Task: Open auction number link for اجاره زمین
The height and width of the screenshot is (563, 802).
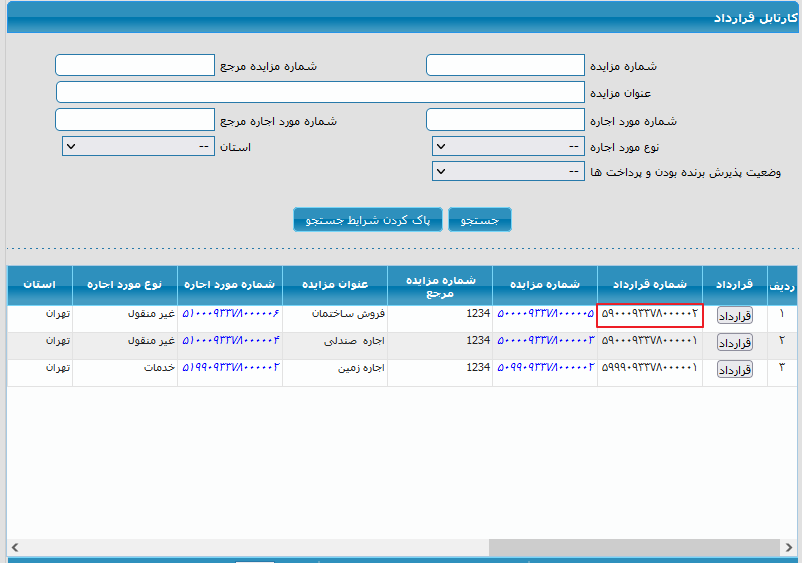Action: click(545, 367)
